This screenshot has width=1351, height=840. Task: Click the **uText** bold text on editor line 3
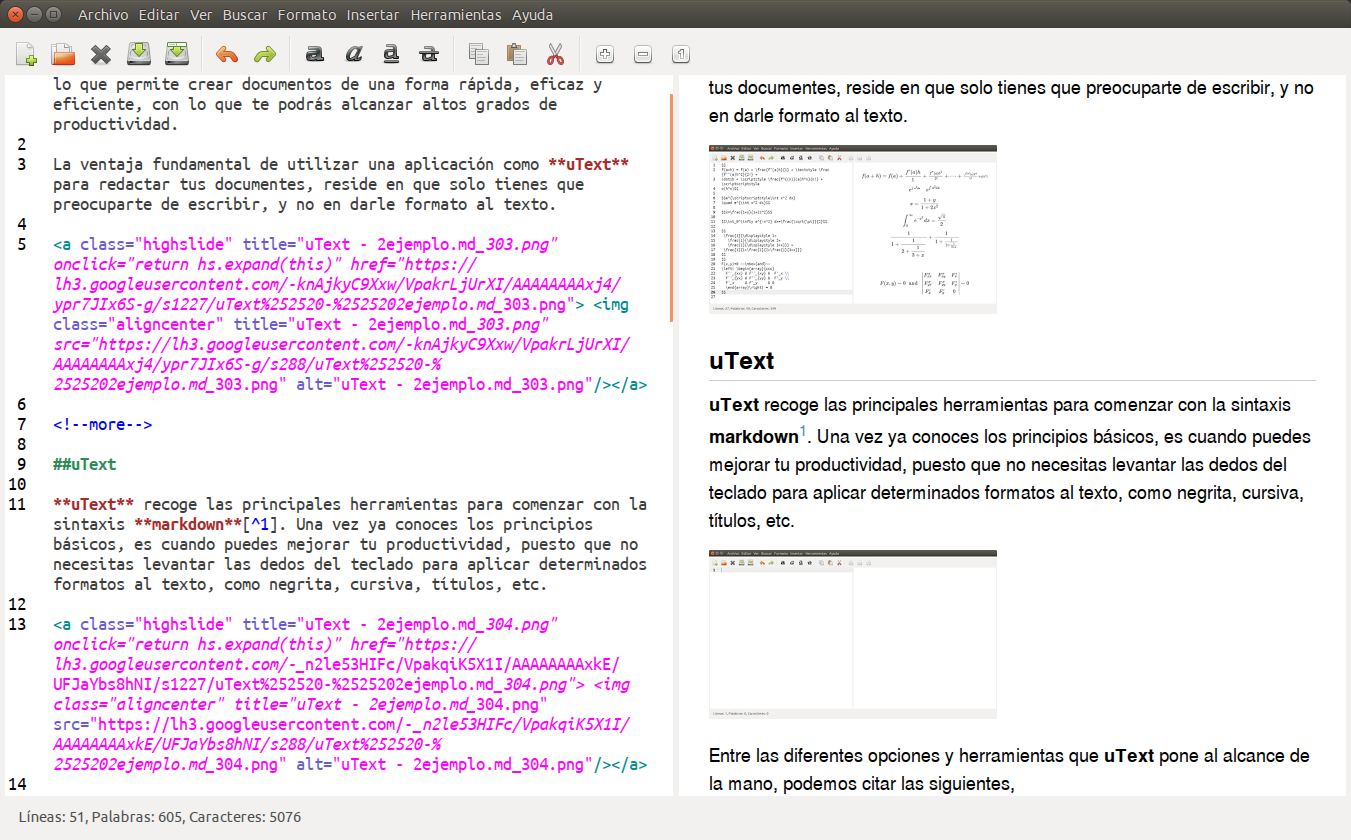(x=588, y=164)
